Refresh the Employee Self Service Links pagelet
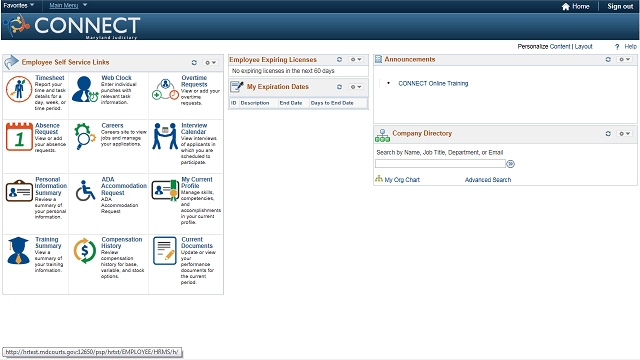Image resolution: width=640 pixels, height=360 pixels. (x=194, y=62)
